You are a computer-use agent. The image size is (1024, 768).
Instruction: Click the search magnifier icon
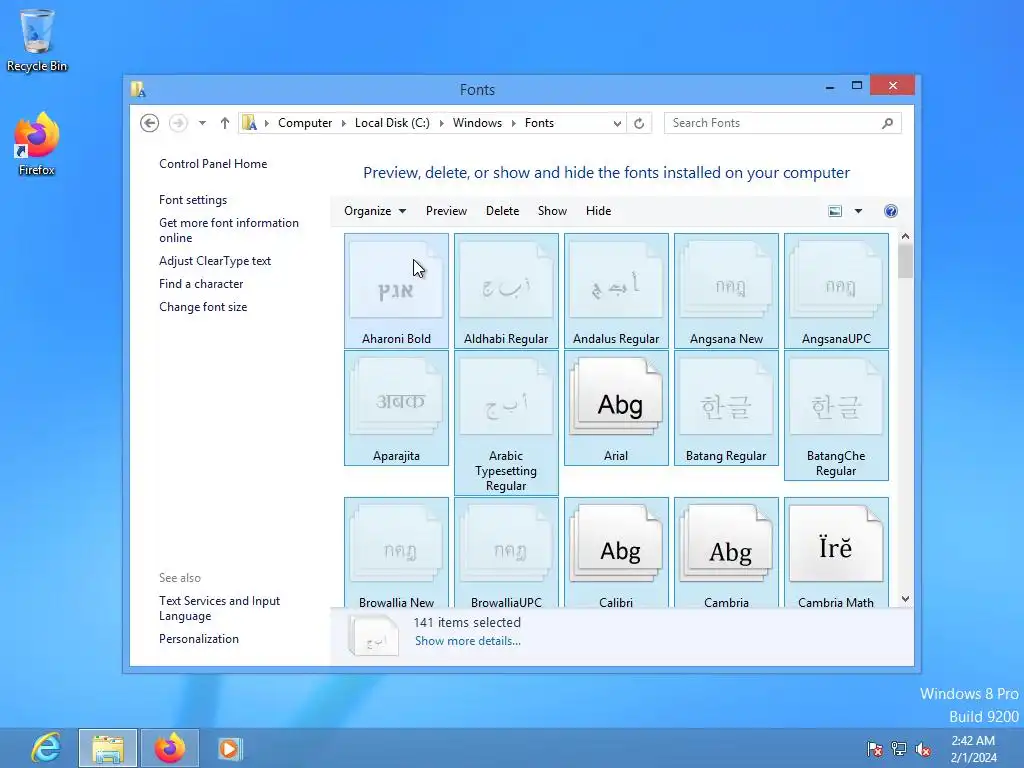click(x=887, y=123)
